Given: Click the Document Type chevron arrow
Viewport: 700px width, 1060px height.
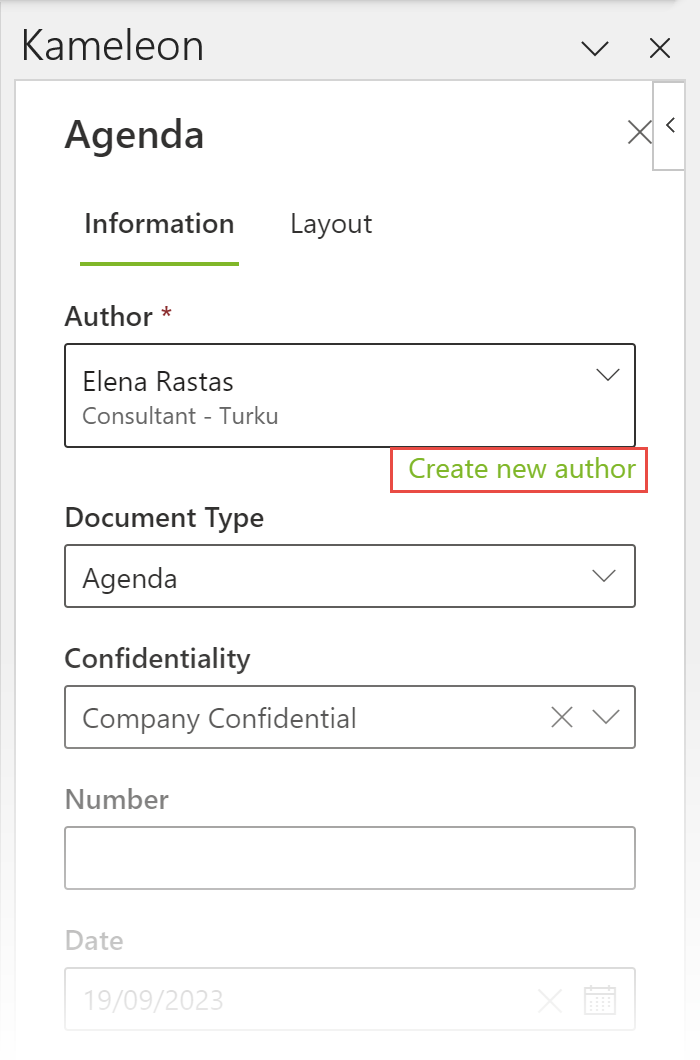Looking at the screenshot, I should (604, 577).
